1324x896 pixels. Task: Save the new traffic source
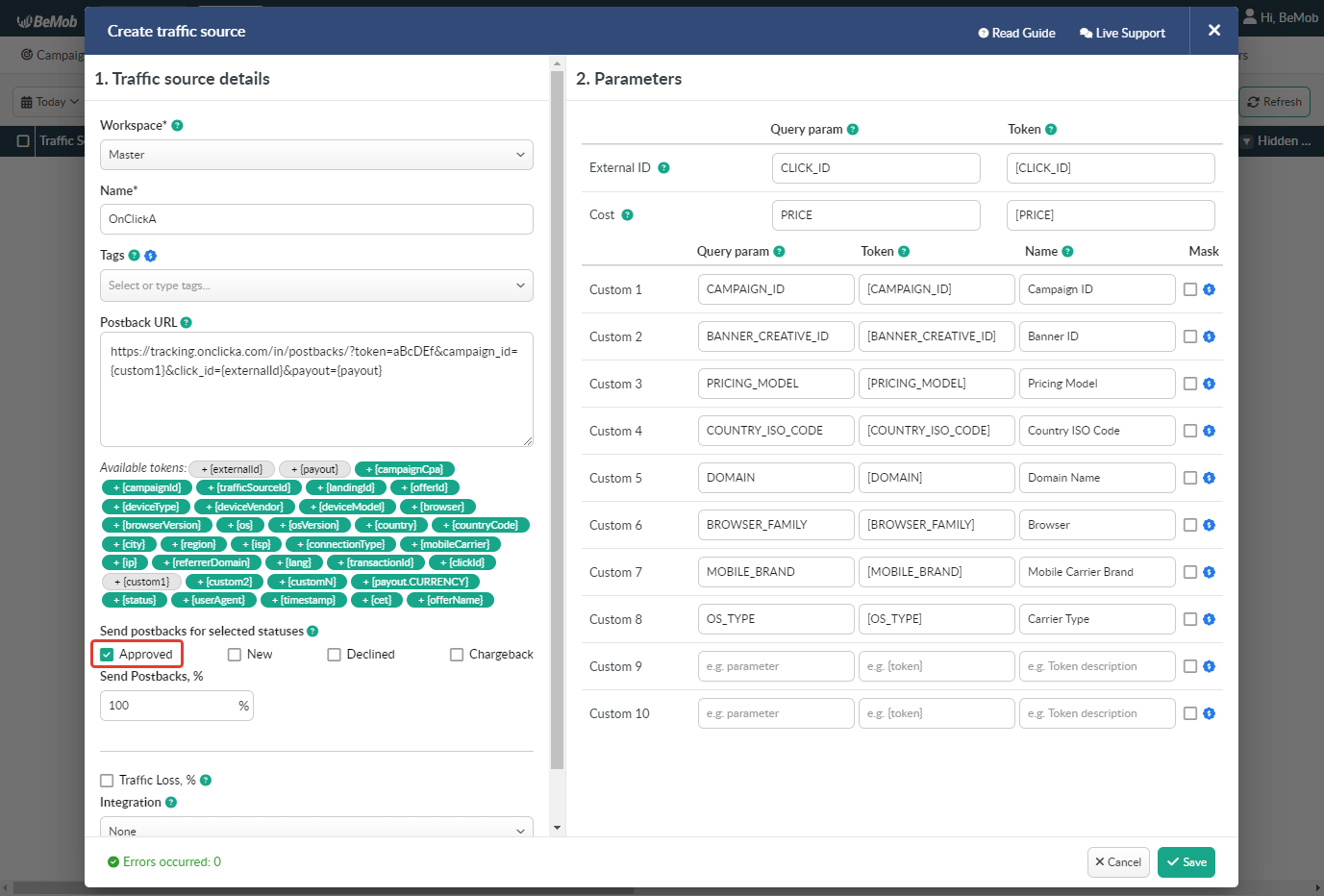point(1186,862)
